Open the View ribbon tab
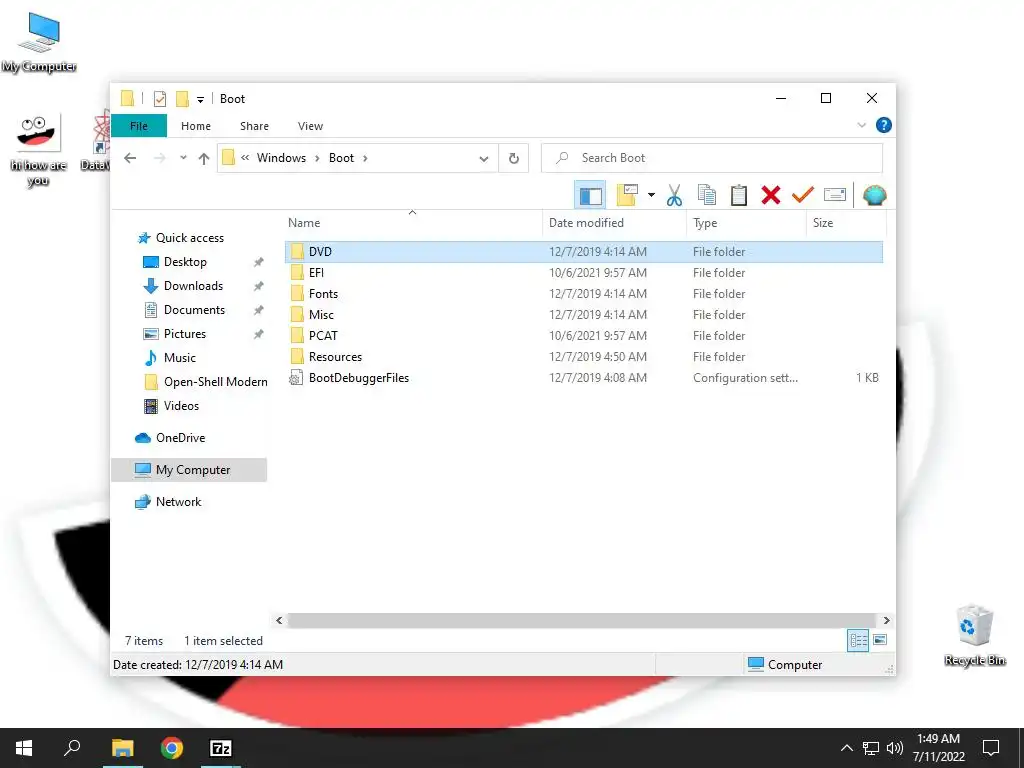Screen dimensions: 1024x768 (x=310, y=126)
